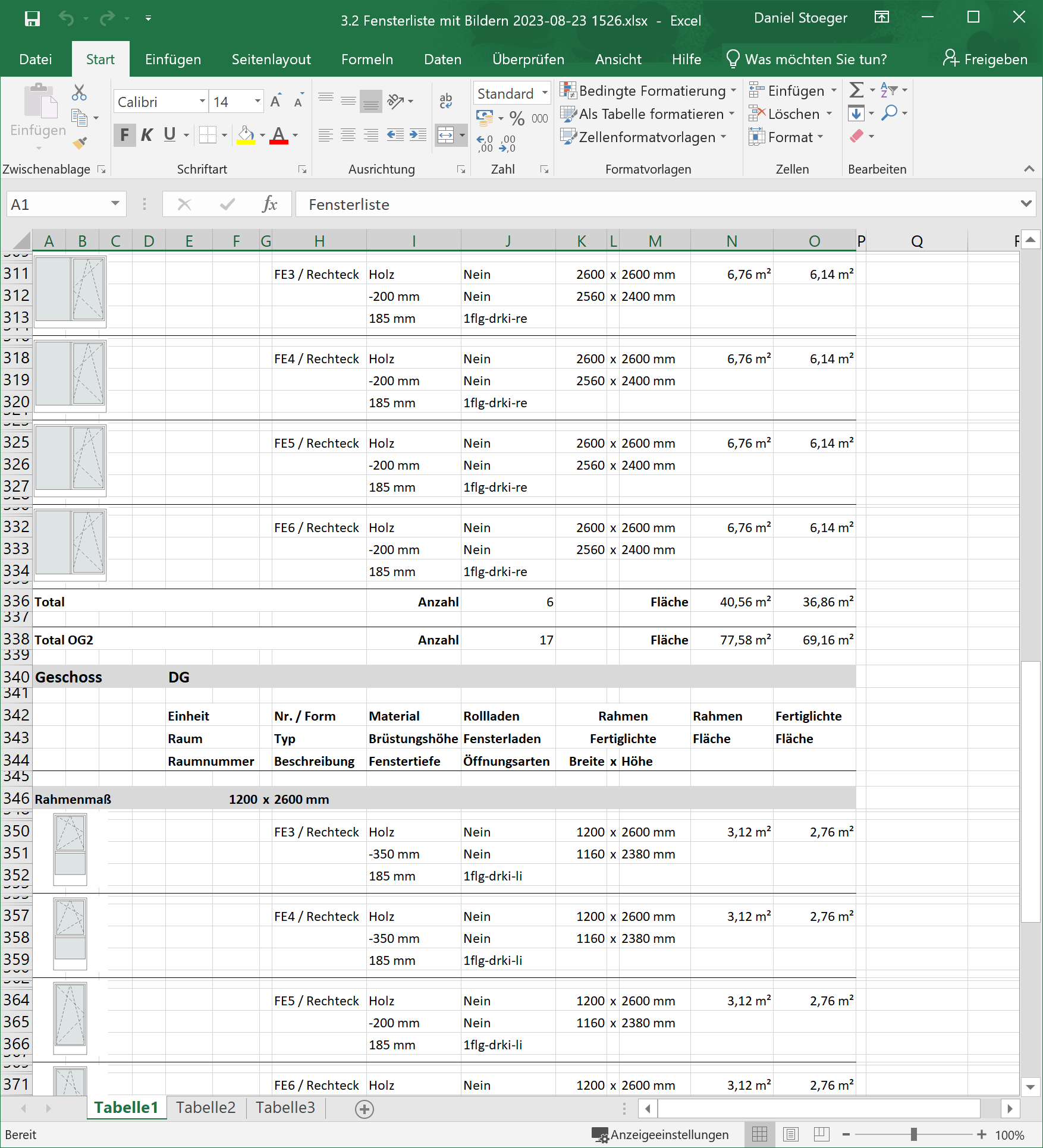The height and width of the screenshot is (1148, 1043).
Task: Click the zoom slider handle
Action: pos(913,1135)
